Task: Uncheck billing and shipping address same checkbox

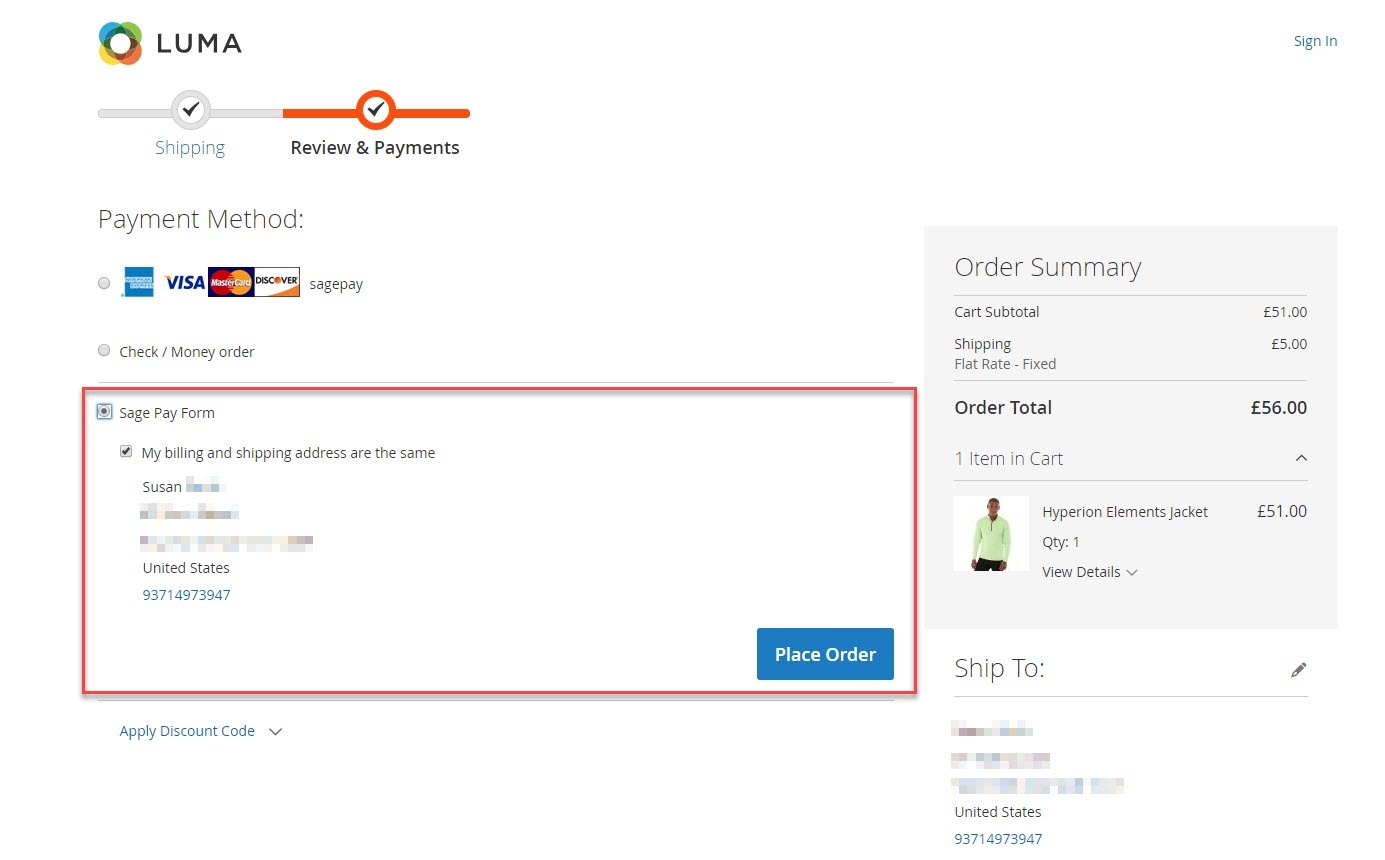Action: coord(126,452)
